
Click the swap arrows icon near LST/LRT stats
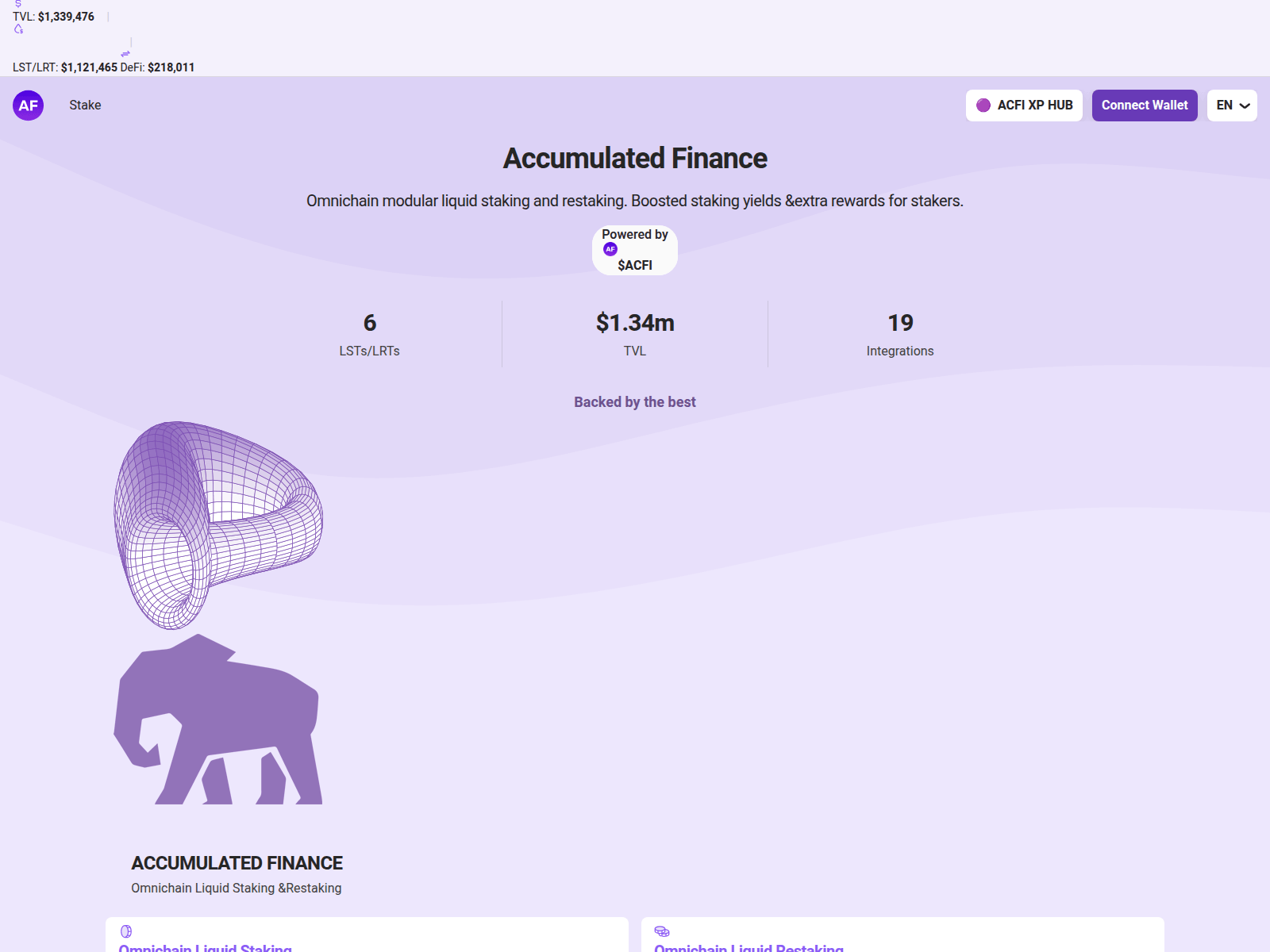[x=125, y=53]
